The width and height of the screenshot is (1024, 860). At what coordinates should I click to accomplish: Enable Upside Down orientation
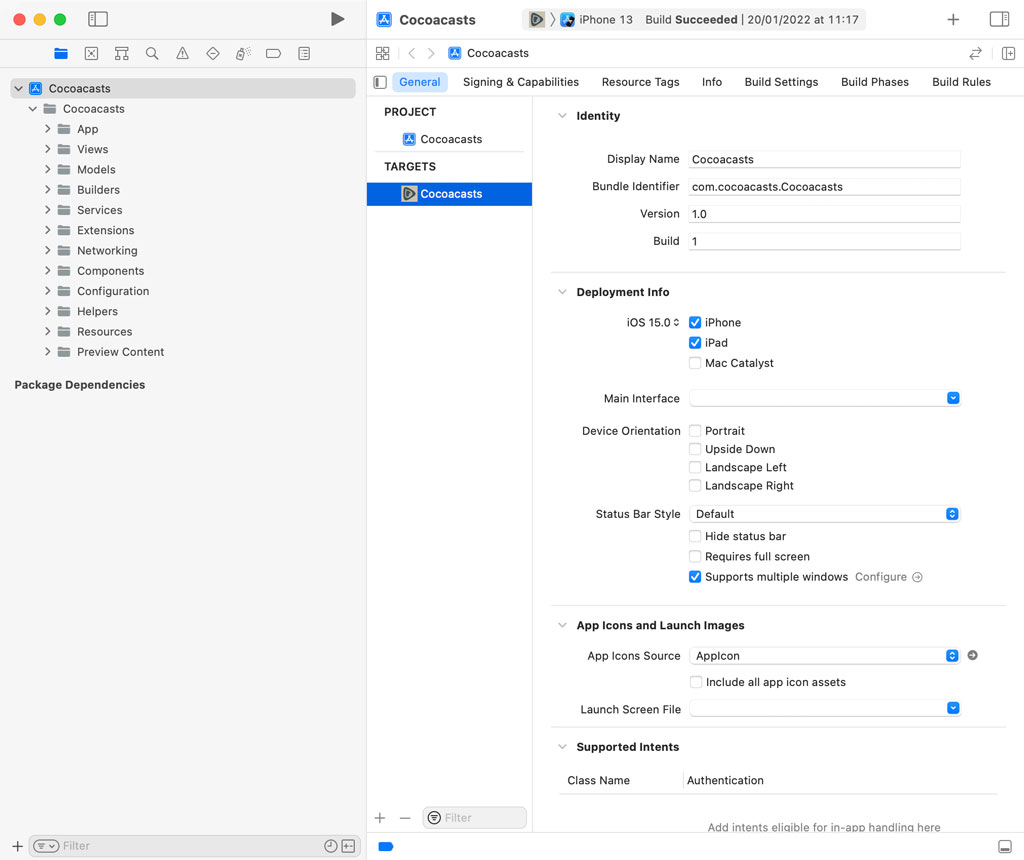pos(695,449)
